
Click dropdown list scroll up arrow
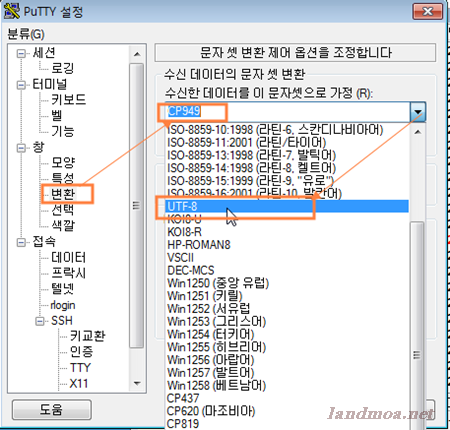pos(418,132)
